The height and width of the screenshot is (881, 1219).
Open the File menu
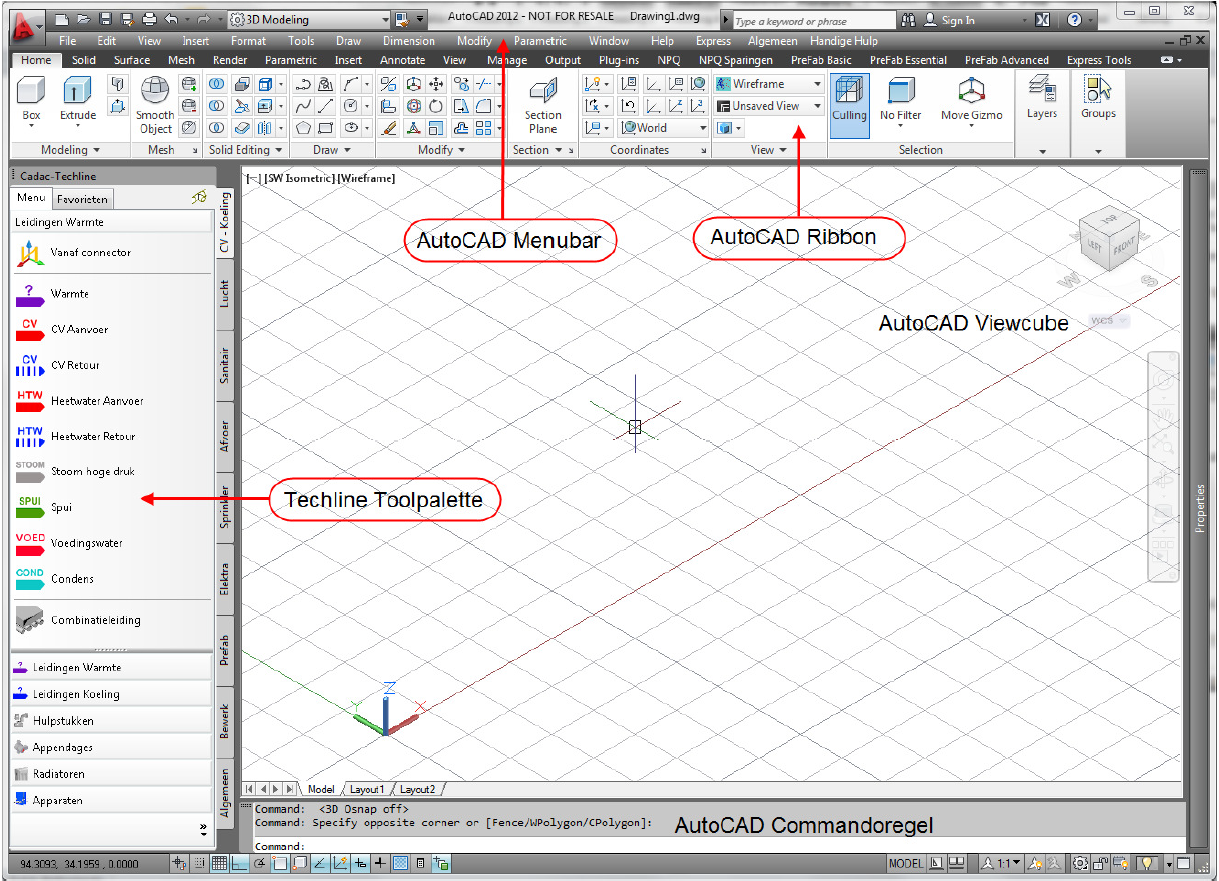67,41
